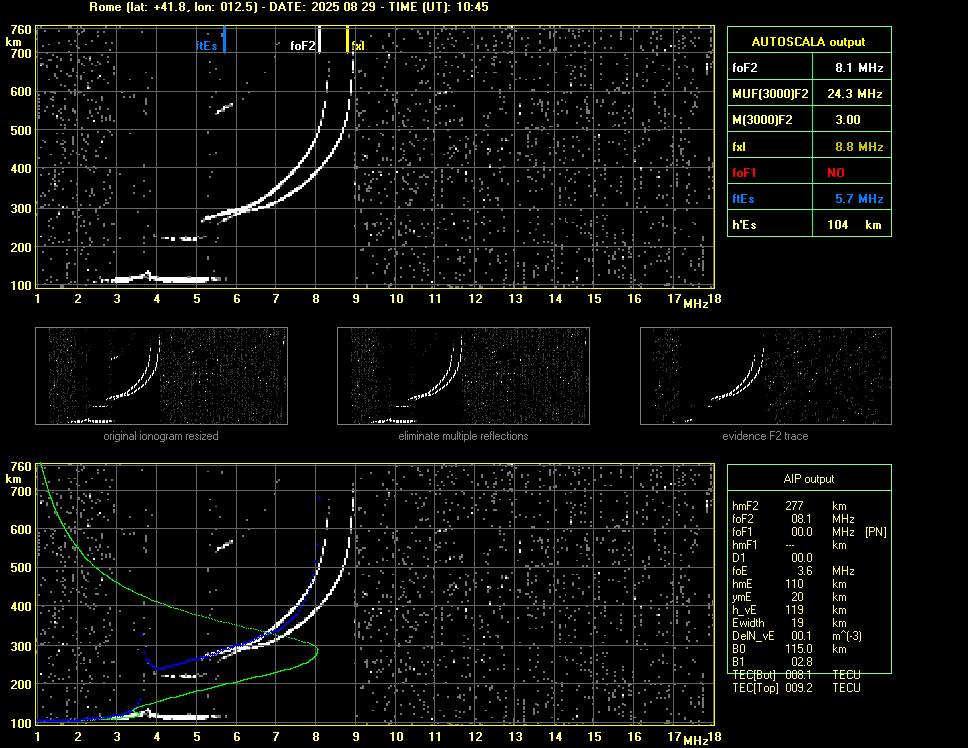Click the MHz axis unit label under bottom ionogram
Viewport: 968px width, 748px height.
[695, 741]
